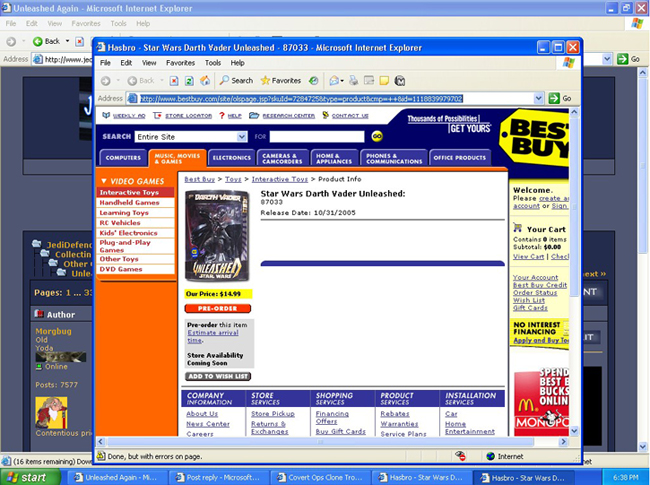Image resolution: width=650 pixels, height=485 pixels.
Task: Select Music, Movies & Games tab
Action: tap(177, 158)
